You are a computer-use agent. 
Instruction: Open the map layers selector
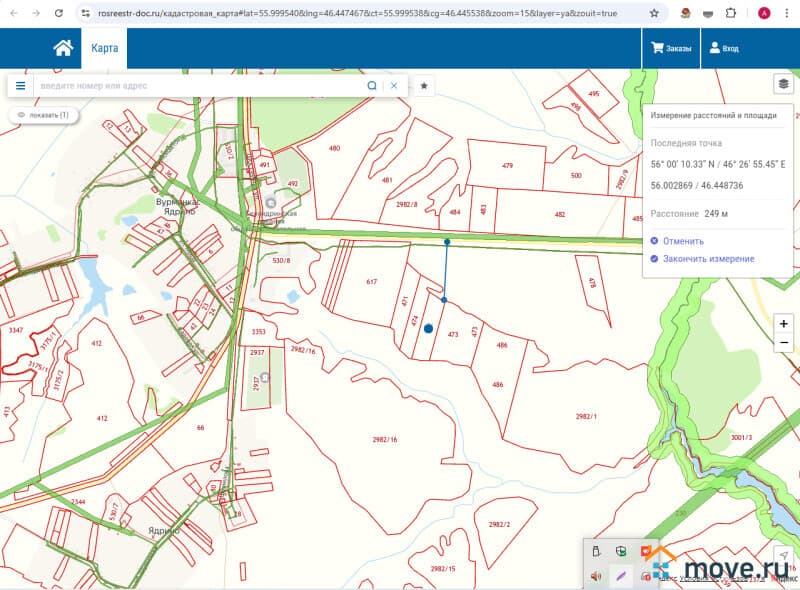(x=783, y=85)
